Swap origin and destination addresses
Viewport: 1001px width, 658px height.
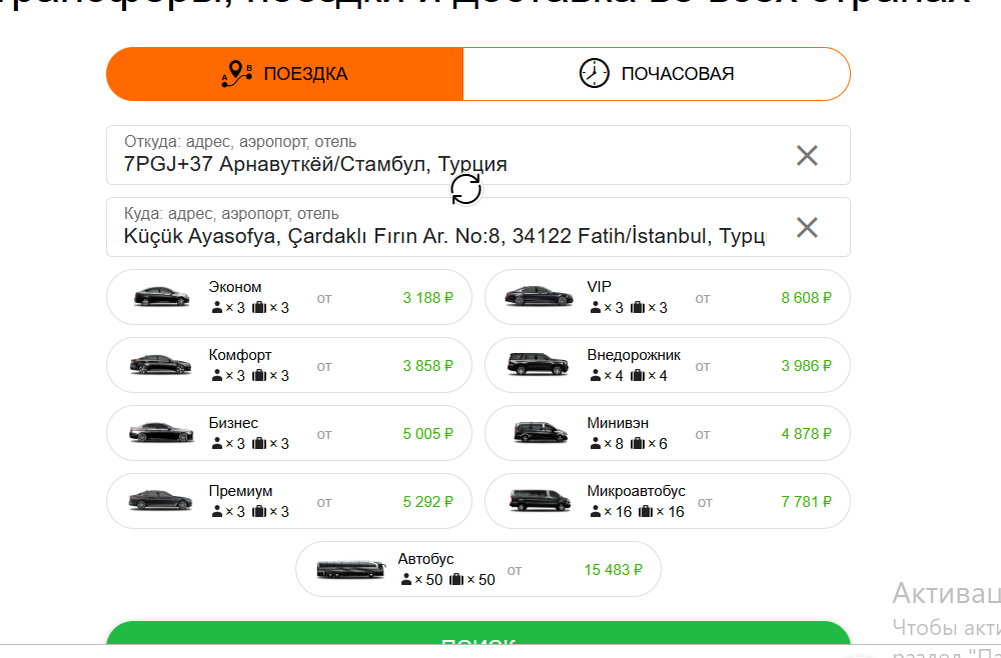[466, 190]
